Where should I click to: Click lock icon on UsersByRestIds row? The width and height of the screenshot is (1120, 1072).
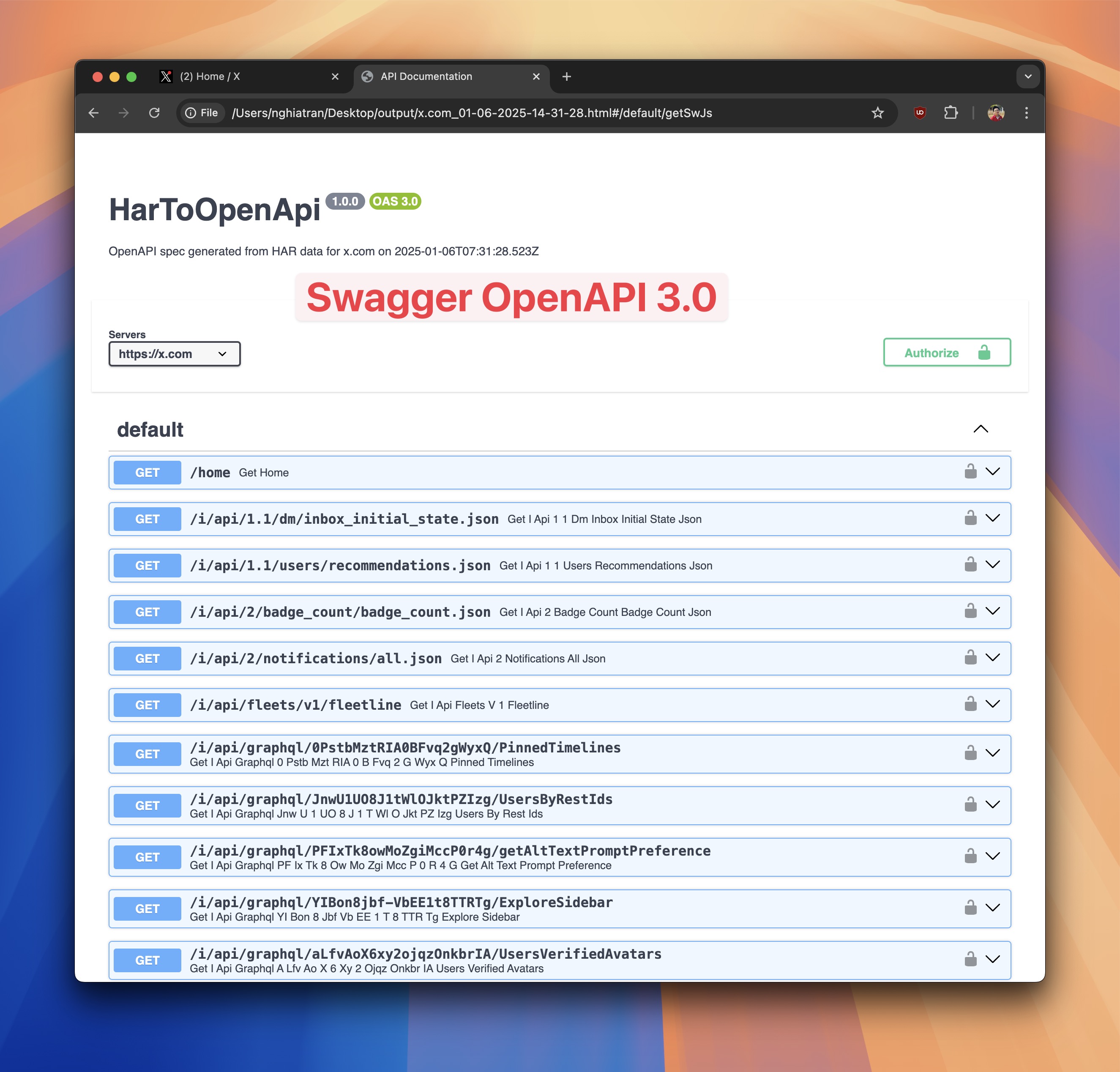(970, 804)
